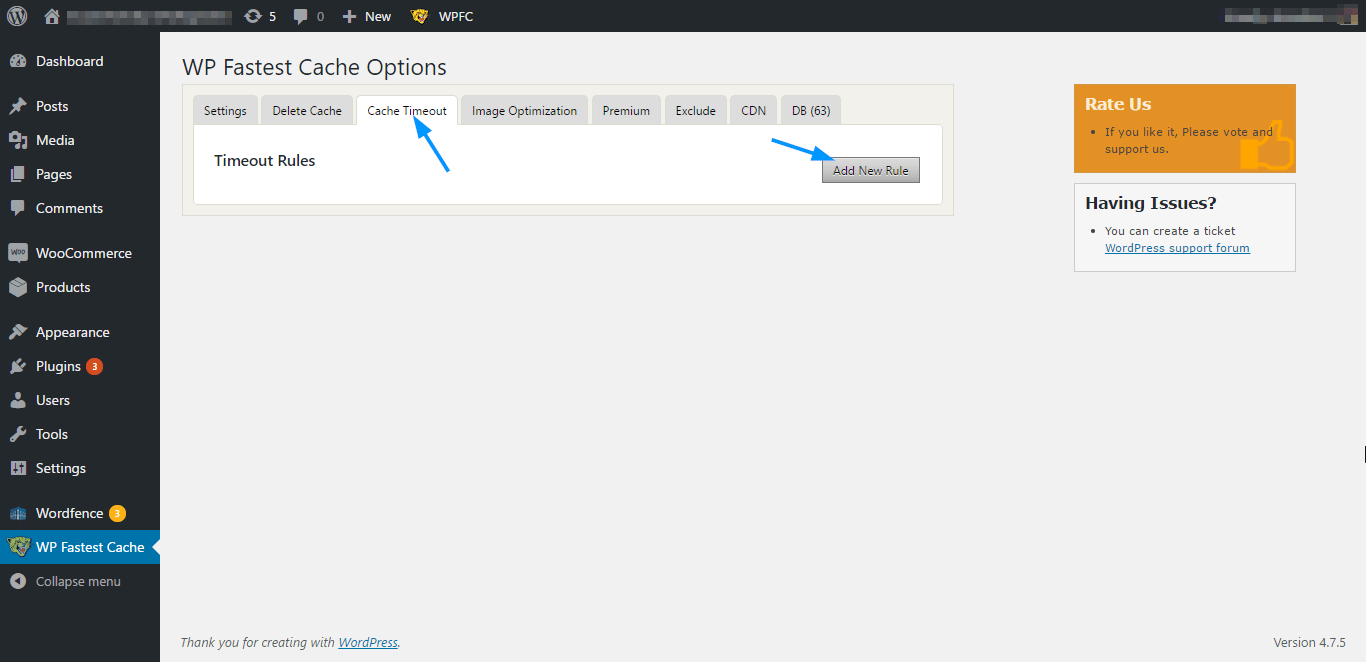
Task: Click the Version 4.7.5 footer text
Action: tap(1309, 643)
